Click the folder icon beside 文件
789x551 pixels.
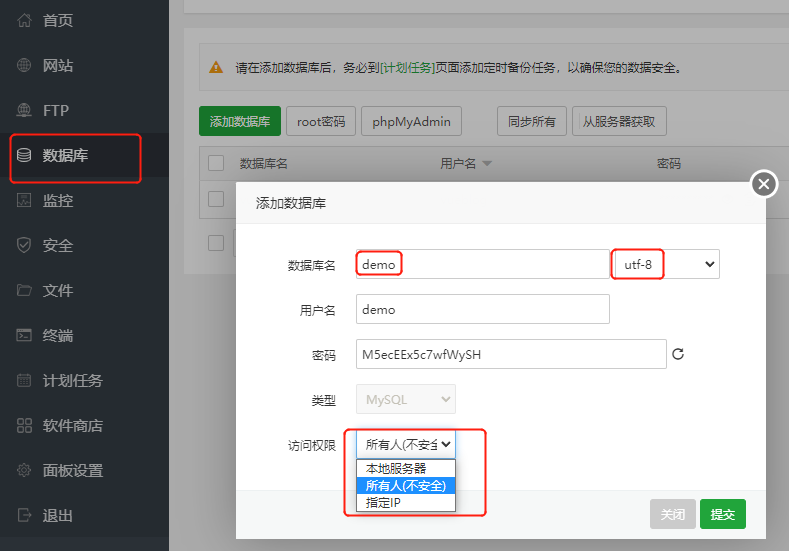(x=24, y=290)
